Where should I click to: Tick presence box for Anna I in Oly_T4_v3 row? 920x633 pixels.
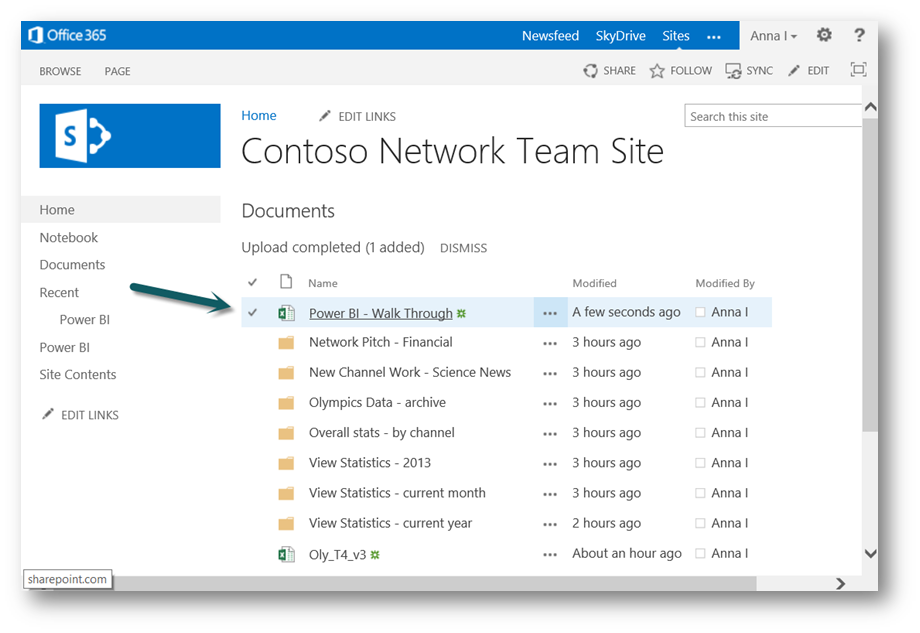click(x=700, y=553)
